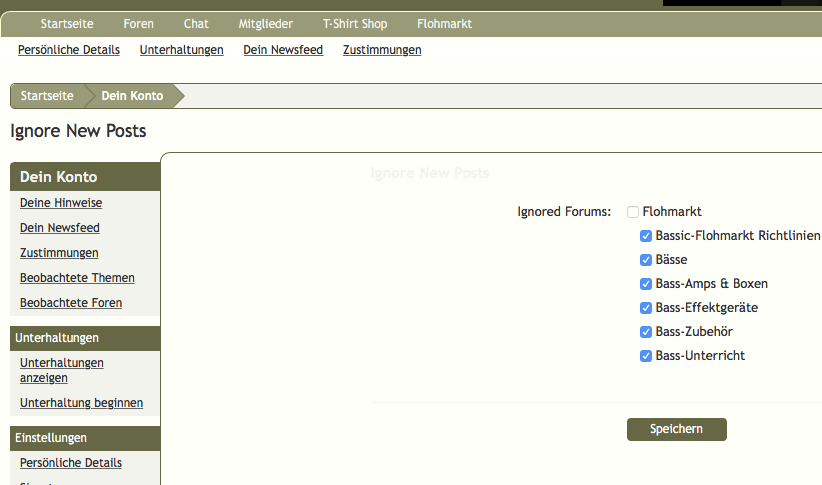Check the Flohmarkt ignored forum checkbox
The image size is (822, 485).
[633, 212]
